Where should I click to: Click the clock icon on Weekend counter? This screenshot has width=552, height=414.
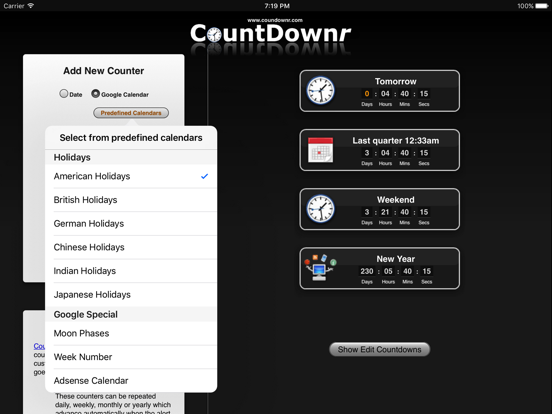320,209
